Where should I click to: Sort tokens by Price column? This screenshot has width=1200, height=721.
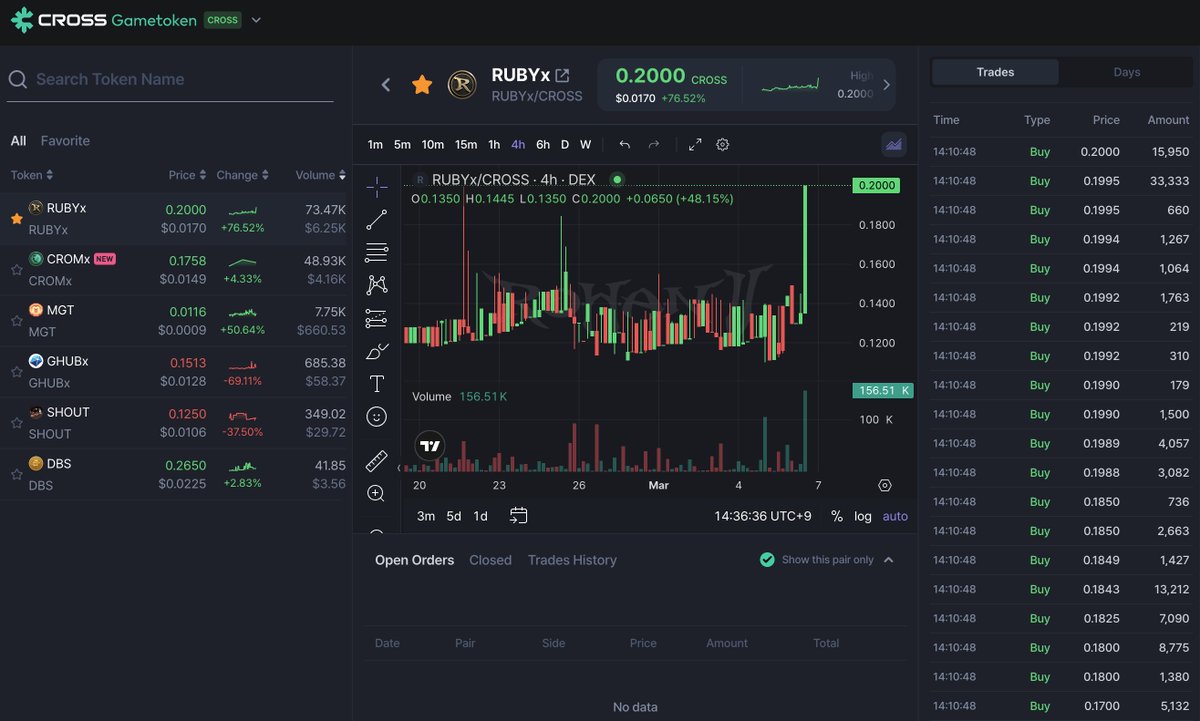click(187, 175)
